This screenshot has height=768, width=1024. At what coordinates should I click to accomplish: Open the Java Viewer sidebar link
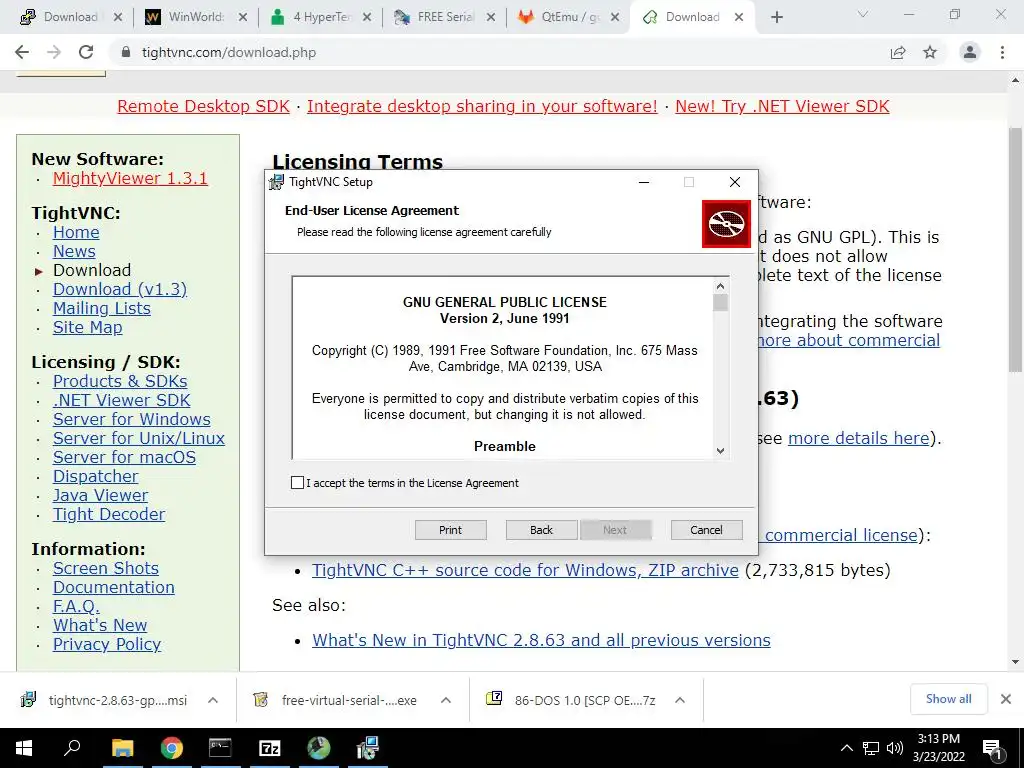click(100, 495)
